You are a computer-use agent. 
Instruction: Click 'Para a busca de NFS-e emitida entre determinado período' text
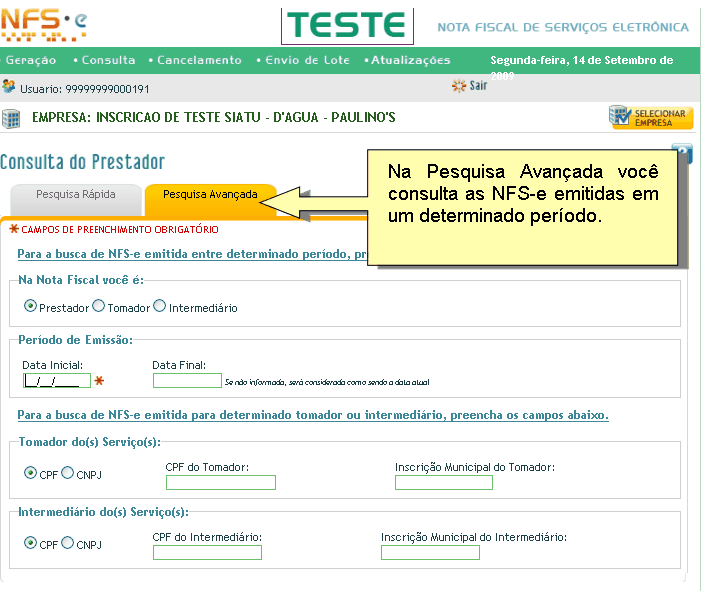(192, 254)
